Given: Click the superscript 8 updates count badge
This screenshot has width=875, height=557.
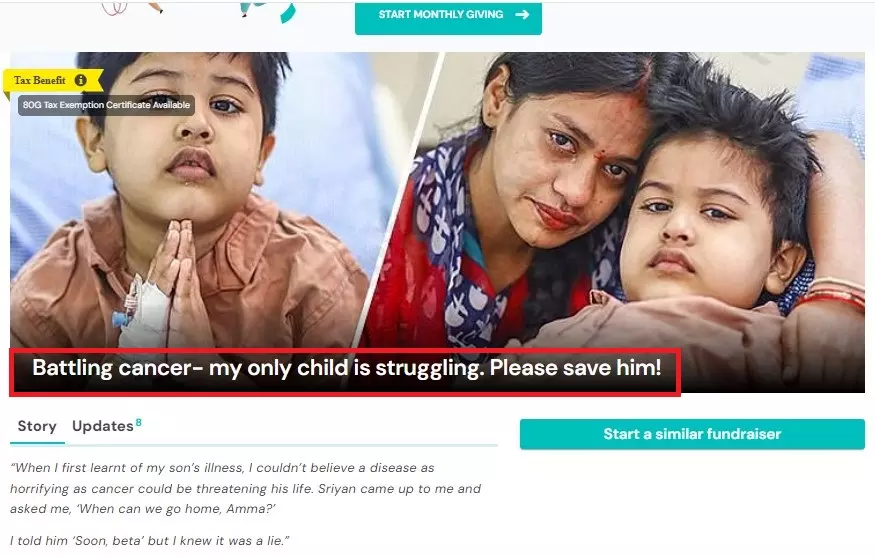Looking at the screenshot, I should pos(138,422).
